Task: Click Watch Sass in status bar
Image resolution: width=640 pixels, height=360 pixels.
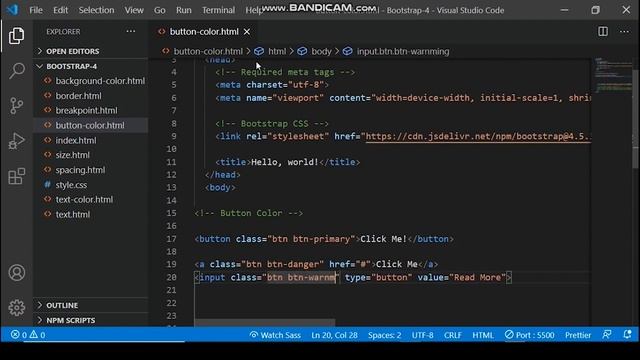Action: (275, 335)
